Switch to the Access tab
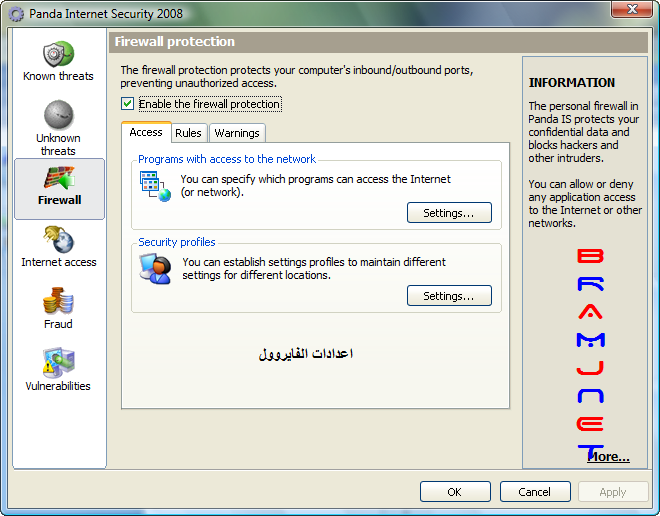Screen dimensions: 660x516 [x=146, y=132]
